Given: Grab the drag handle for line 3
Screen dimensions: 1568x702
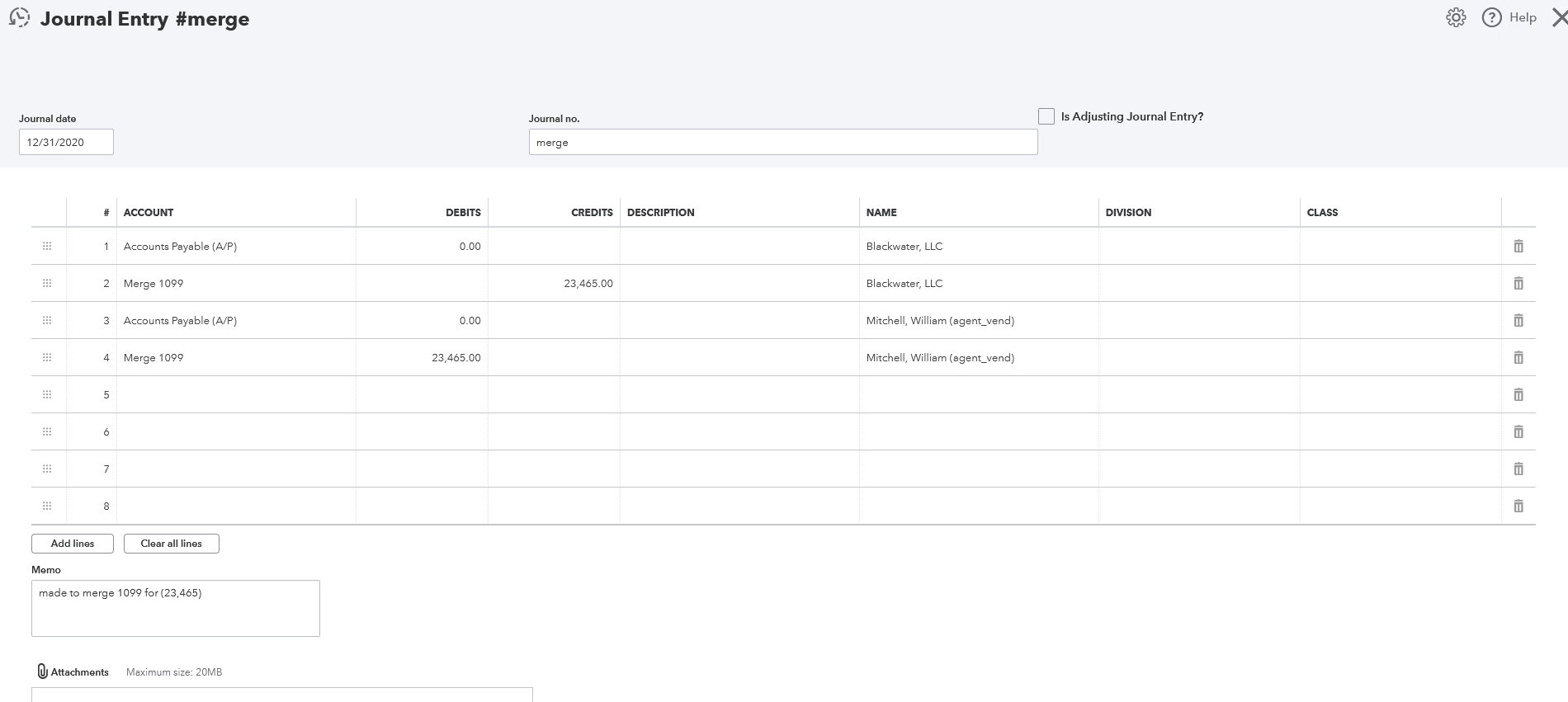Looking at the screenshot, I should tap(47, 321).
